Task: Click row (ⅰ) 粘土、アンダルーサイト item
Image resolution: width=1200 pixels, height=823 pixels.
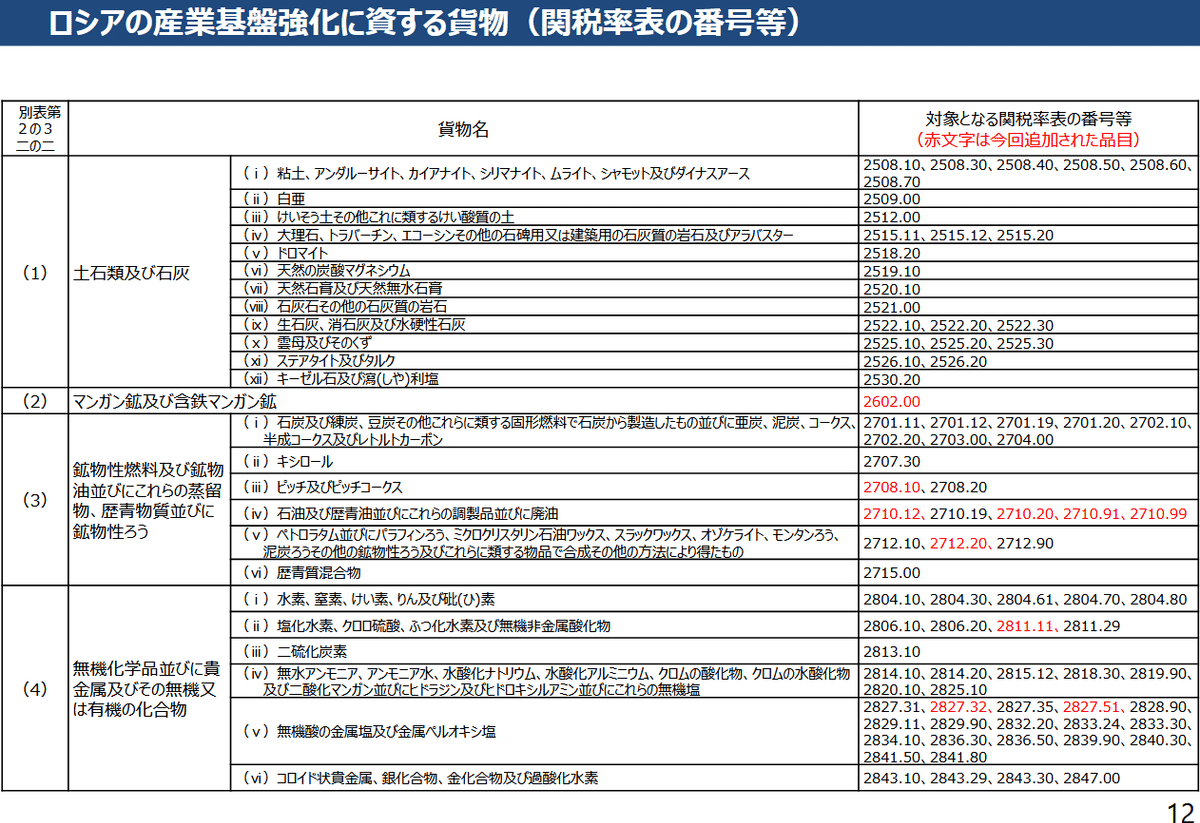Action: 544,173
